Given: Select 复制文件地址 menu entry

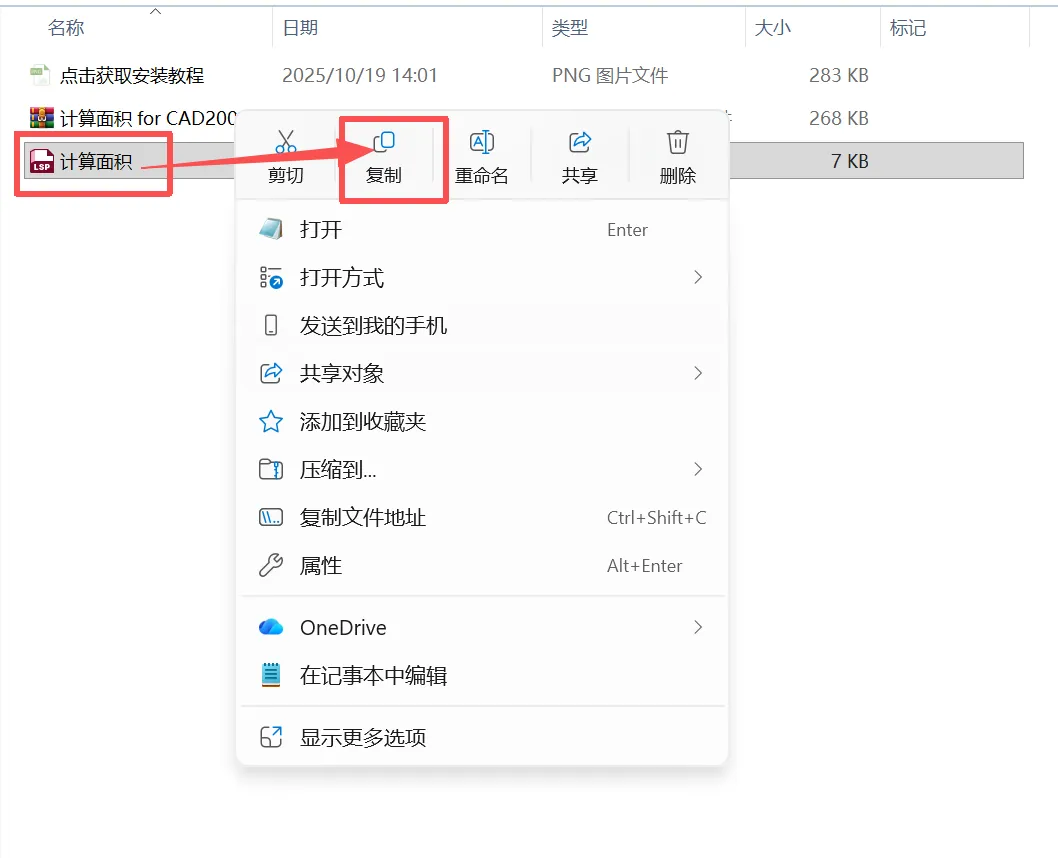Looking at the screenshot, I should coord(482,517).
